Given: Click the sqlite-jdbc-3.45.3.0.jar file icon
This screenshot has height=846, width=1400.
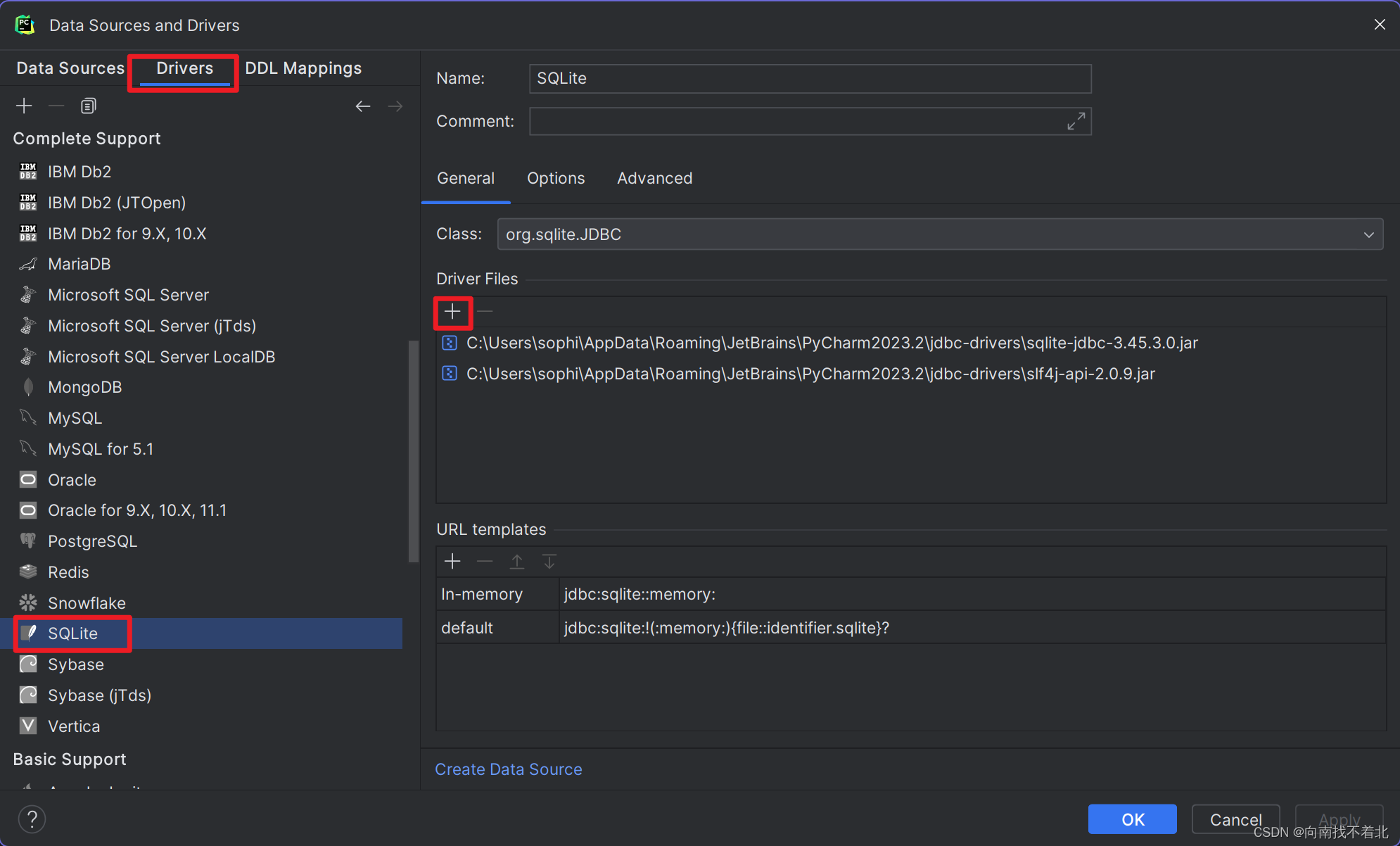Looking at the screenshot, I should (449, 343).
